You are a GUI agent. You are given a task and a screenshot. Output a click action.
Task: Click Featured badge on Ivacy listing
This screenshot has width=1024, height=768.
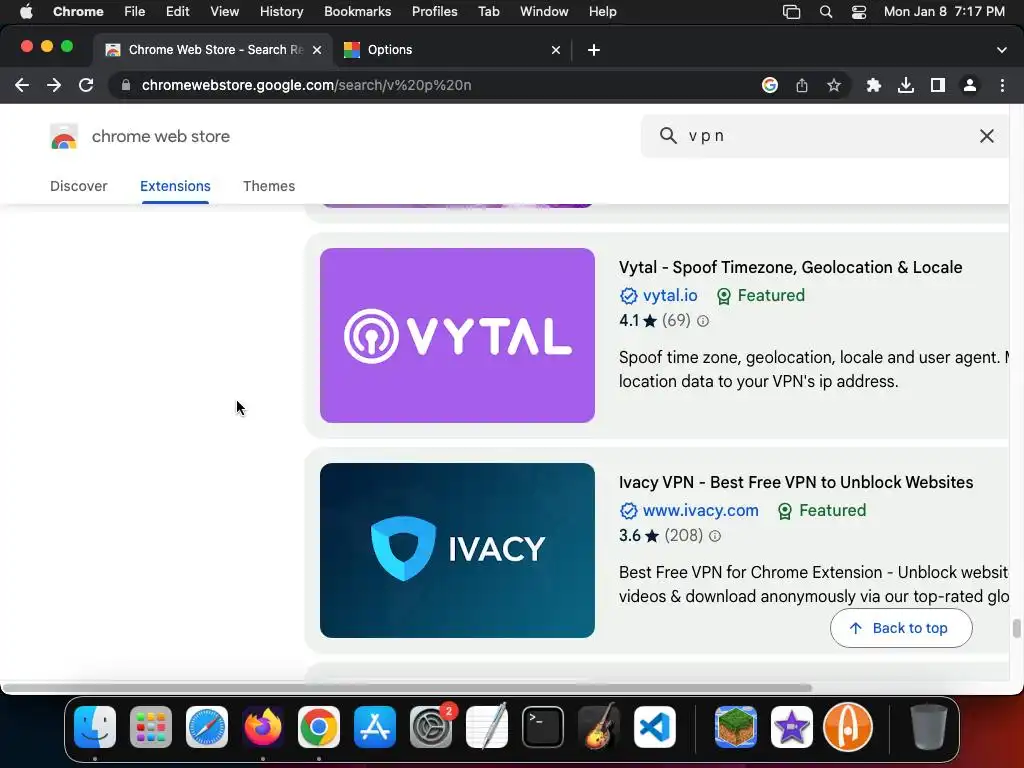[x=822, y=511]
